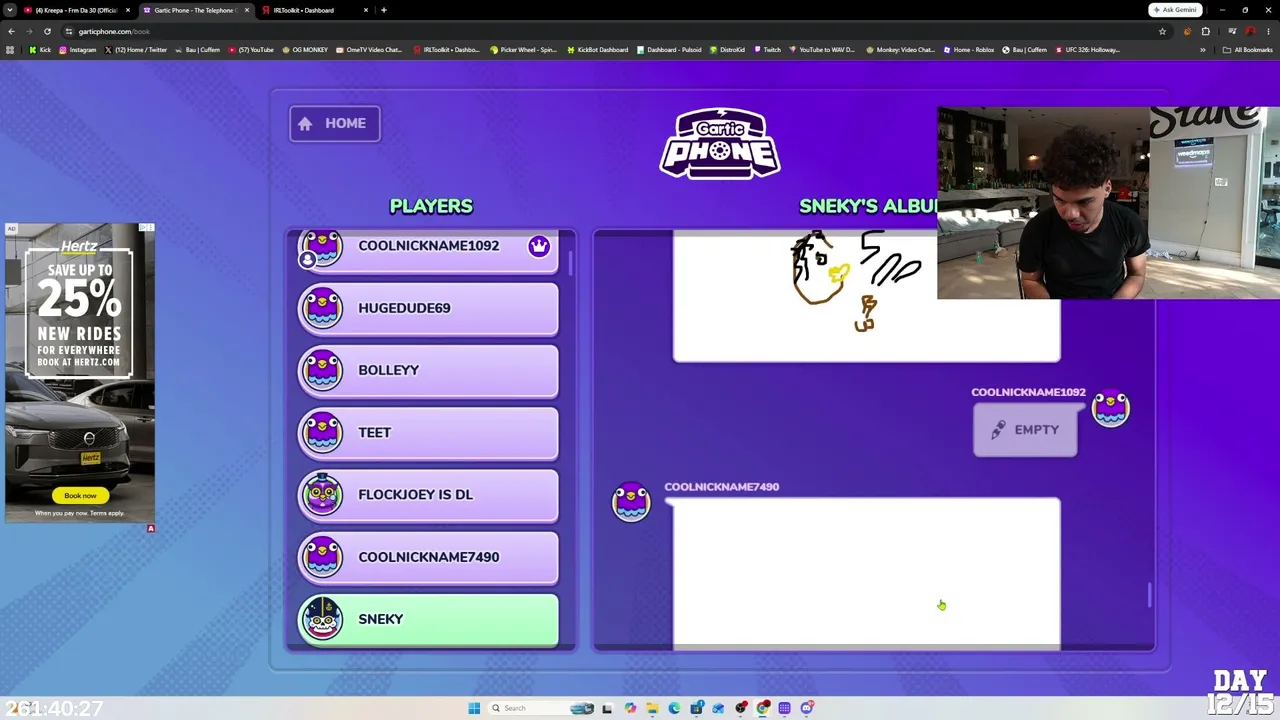Click the crown icon next to COOLNICKNAME1092
This screenshot has width=1280, height=720.
[x=539, y=246]
